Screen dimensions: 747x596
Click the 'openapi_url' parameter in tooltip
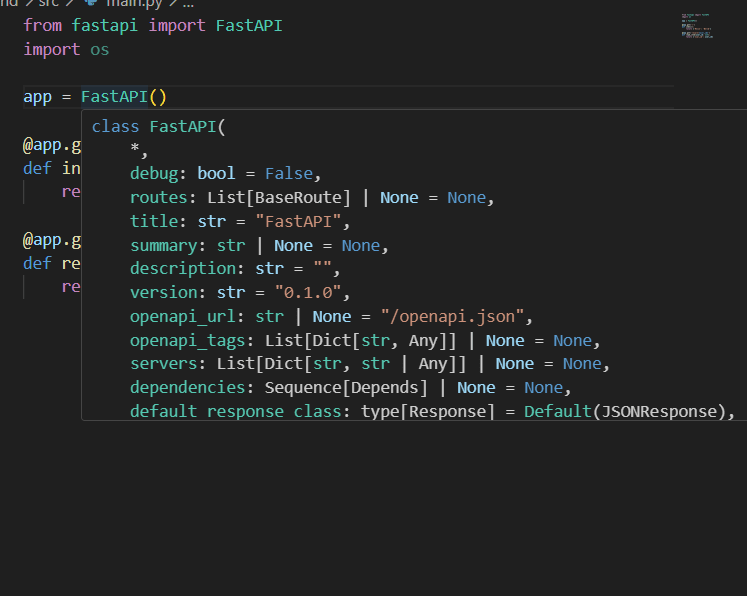click(183, 316)
